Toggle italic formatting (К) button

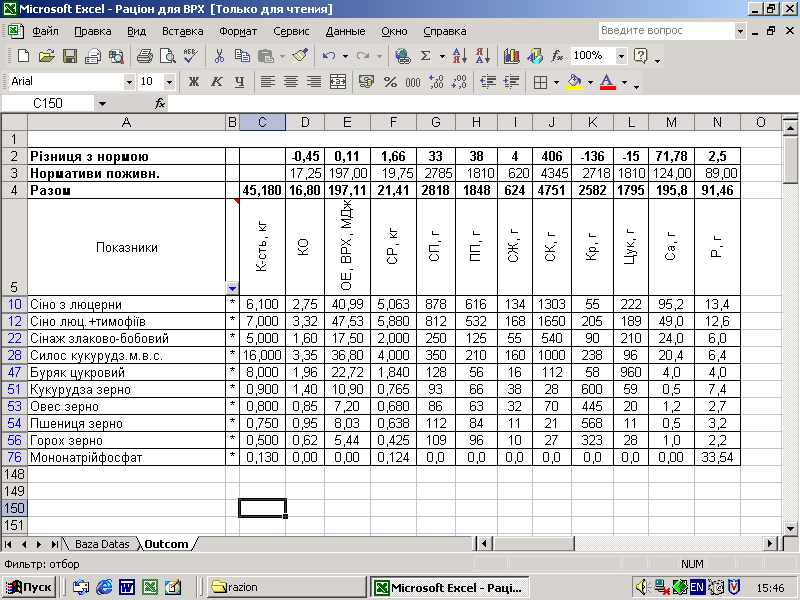pos(216,81)
